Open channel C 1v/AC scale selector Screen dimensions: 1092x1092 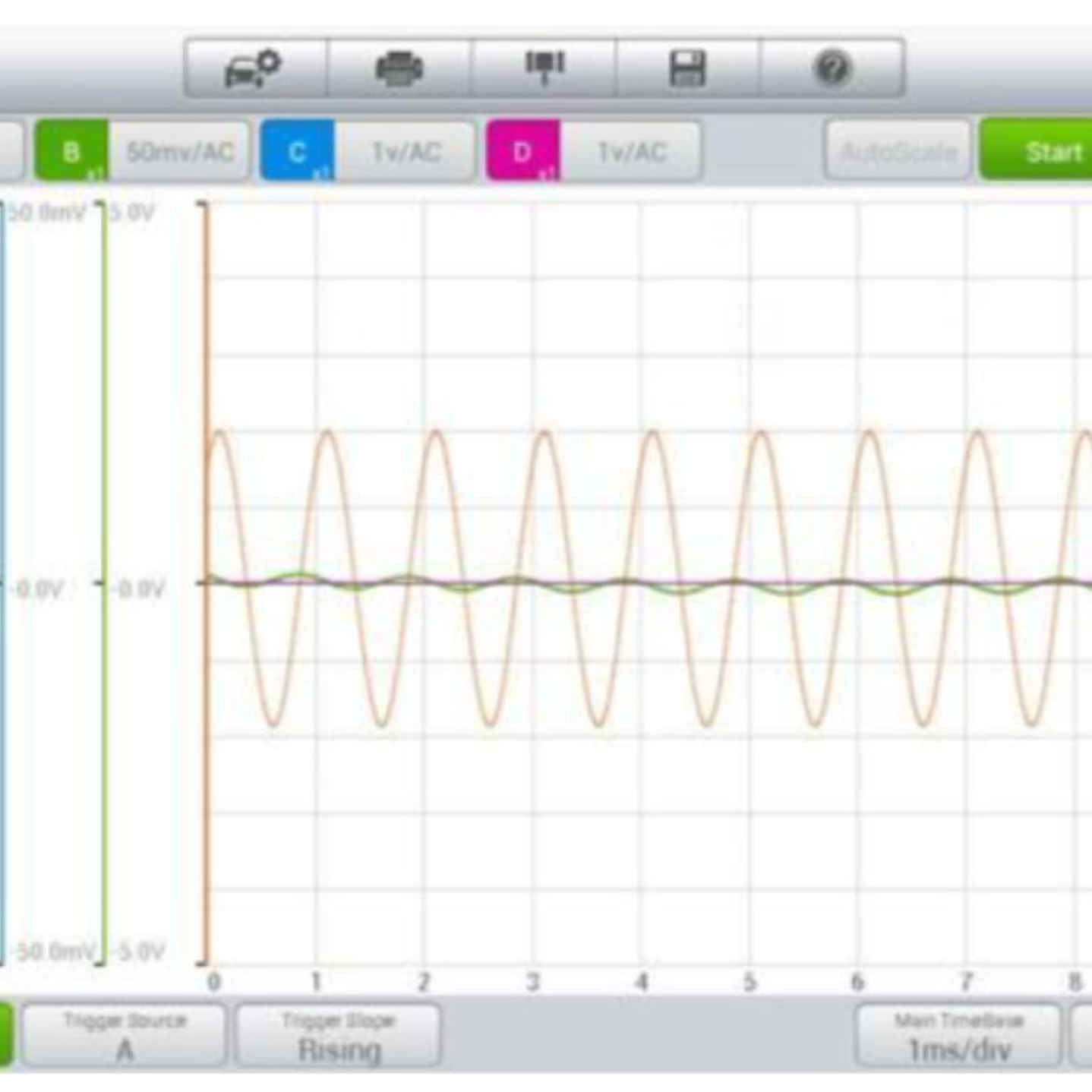tap(405, 152)
